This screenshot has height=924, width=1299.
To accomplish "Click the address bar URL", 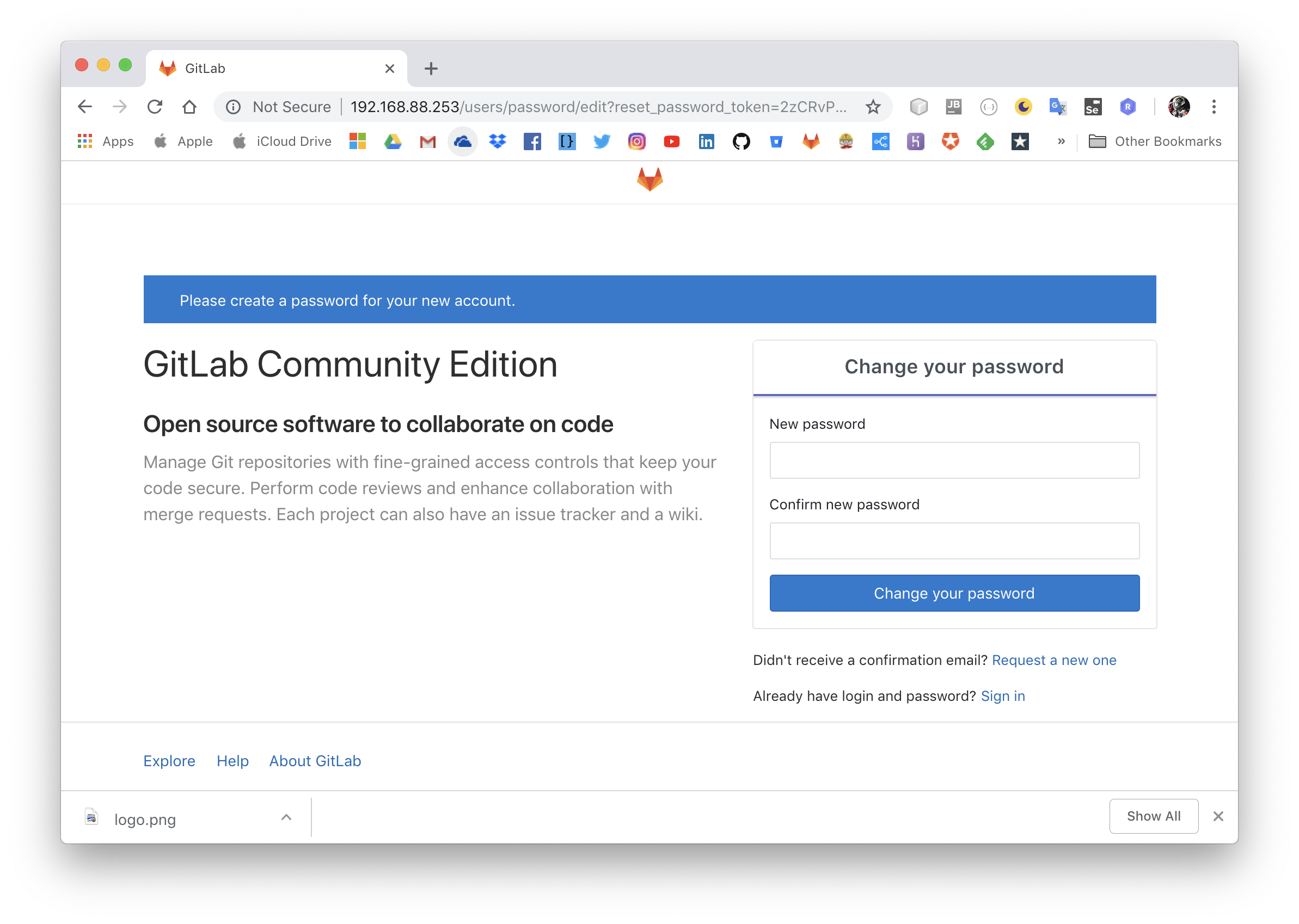I will (x=599, y=107).
